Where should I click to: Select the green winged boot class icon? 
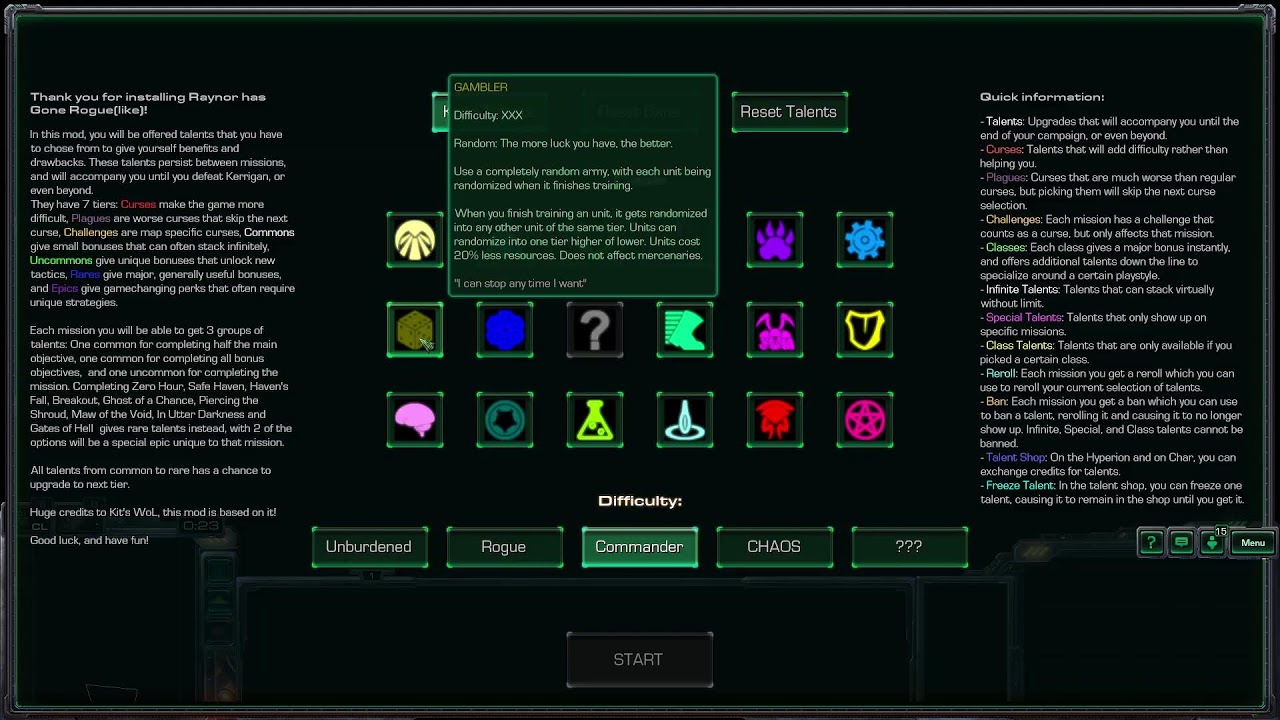(x=685, y=330)
